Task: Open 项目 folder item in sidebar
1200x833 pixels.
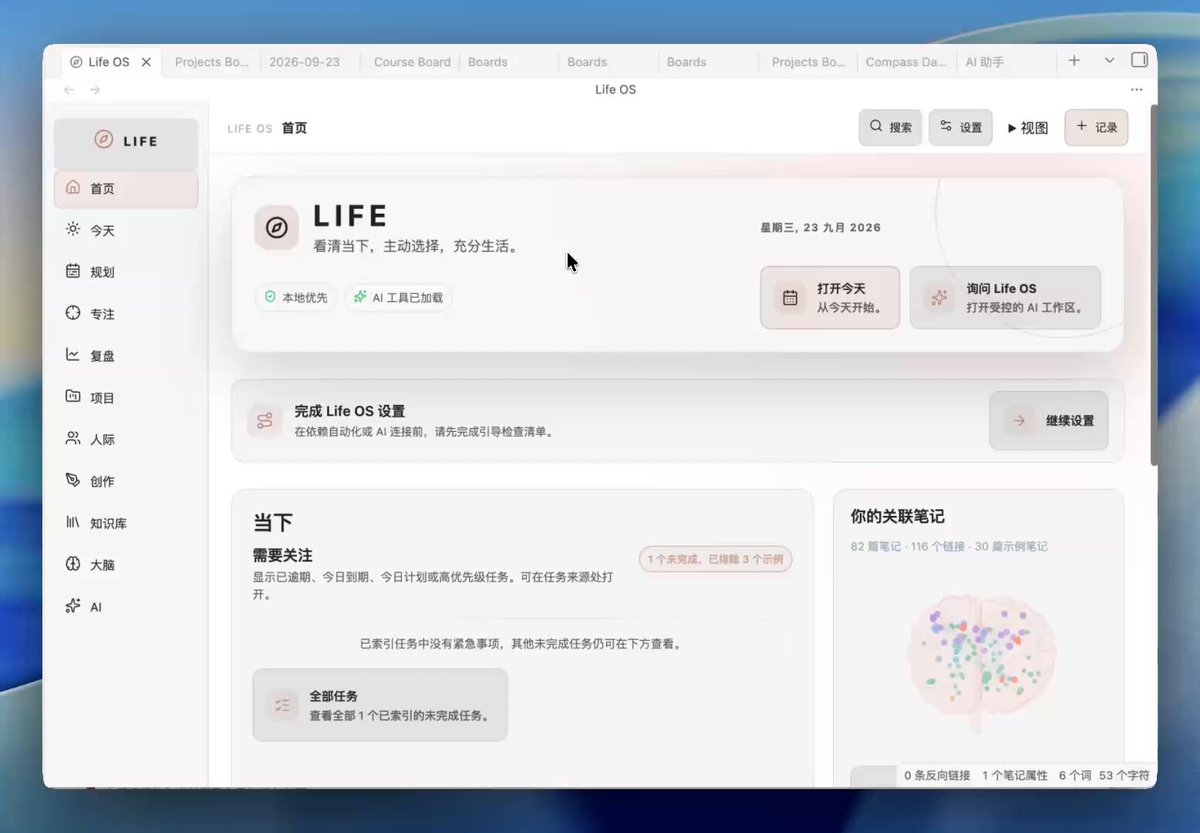Action: click(126, 397)
